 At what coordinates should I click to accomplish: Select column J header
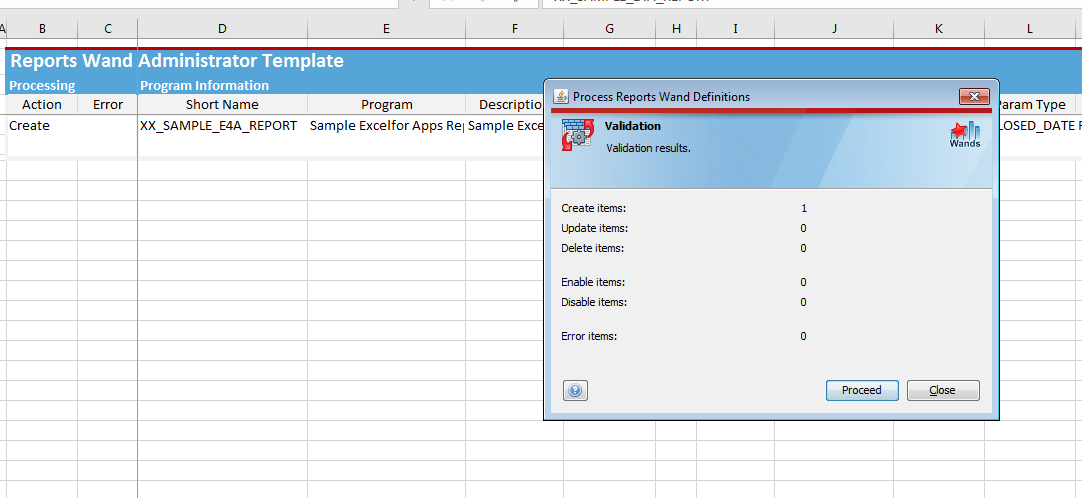coord(834,28)
